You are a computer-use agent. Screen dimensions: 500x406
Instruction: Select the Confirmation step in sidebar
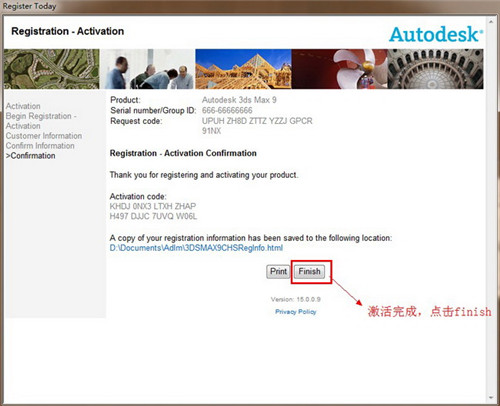[x=31, y=156]
